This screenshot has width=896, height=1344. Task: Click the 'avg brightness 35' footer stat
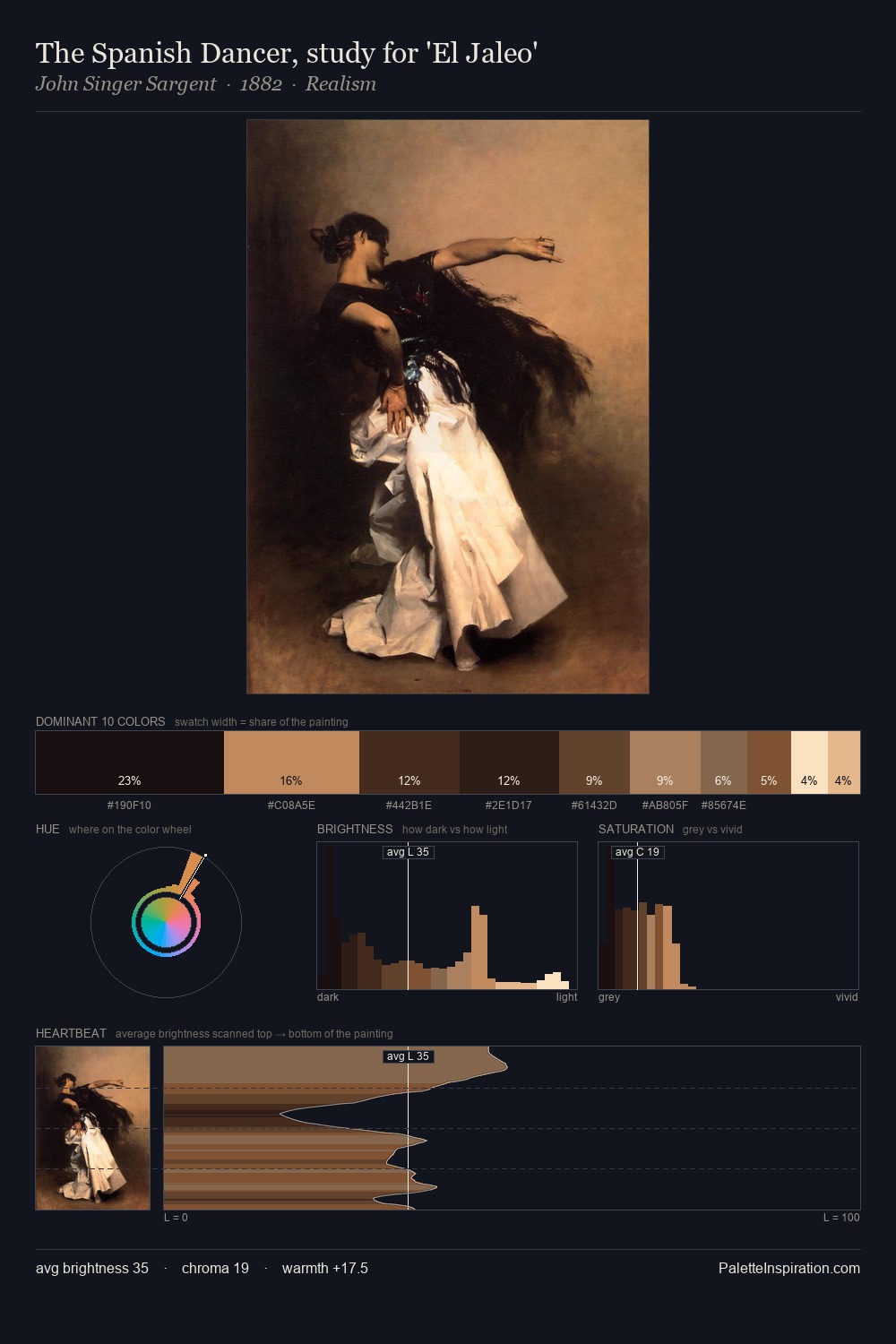click(x=92, y=1268)
